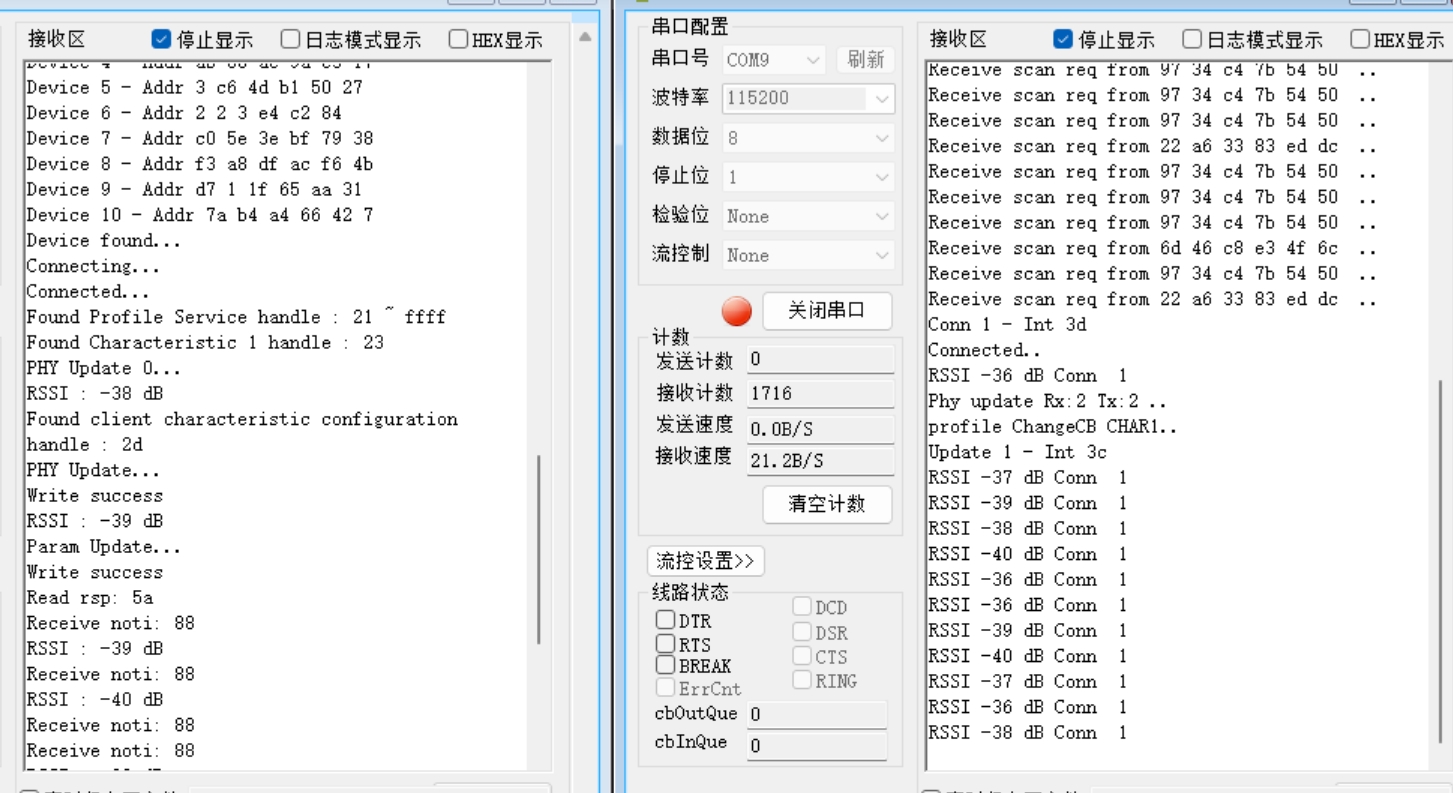The width and height of the screenshot is (1453, 793).
Task: Click the 接收速度 field showing 21.2B/S
Action: click(820, 461)
